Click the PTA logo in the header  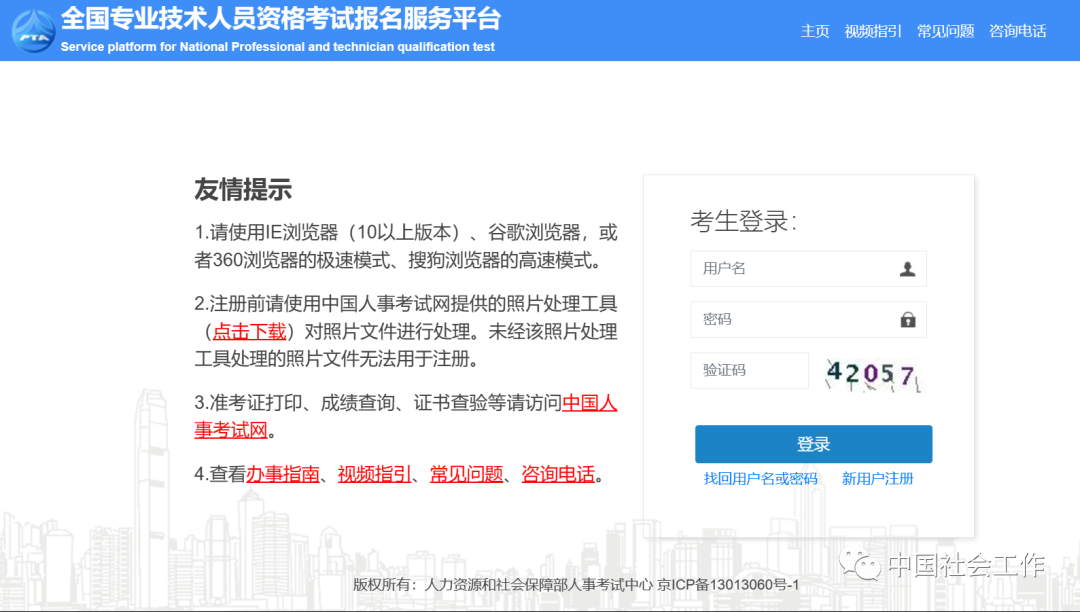pyautogui.click(x=34, y=31)
